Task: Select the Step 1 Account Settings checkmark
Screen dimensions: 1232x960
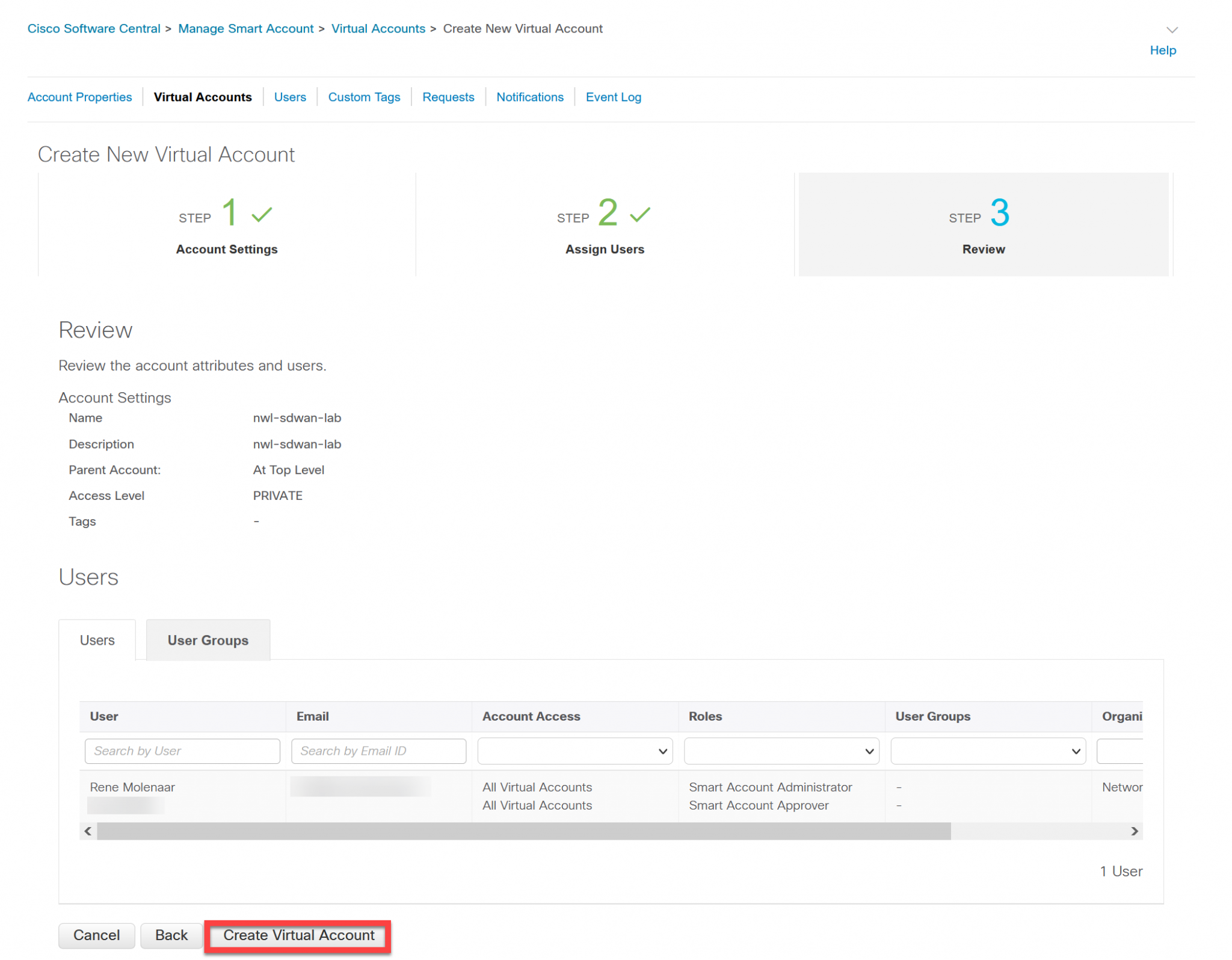Action: point(260,212)
